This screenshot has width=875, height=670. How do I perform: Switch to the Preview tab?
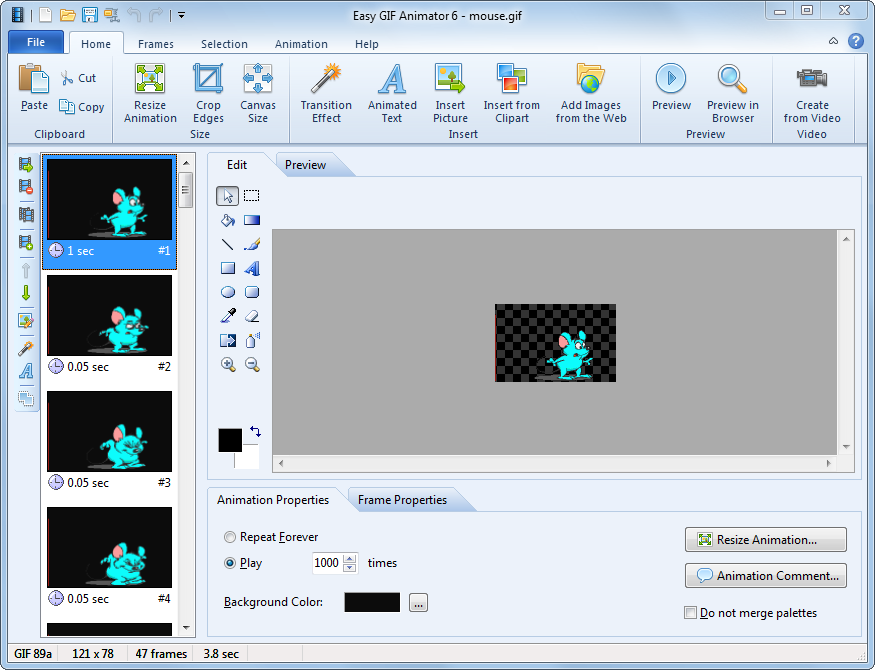[x=305, y=164]
